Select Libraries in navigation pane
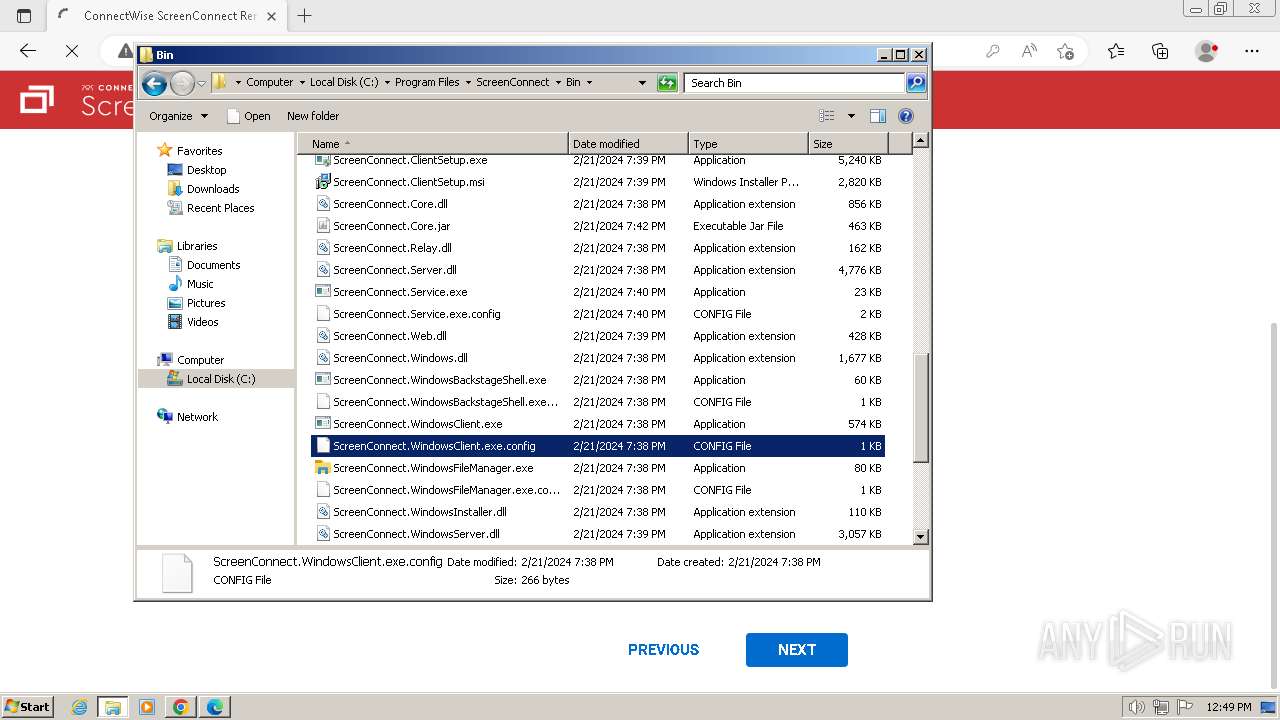Image resolution: width=1280 pixels, height=720 pixels. pyautogui.click(x=197, y=246)
